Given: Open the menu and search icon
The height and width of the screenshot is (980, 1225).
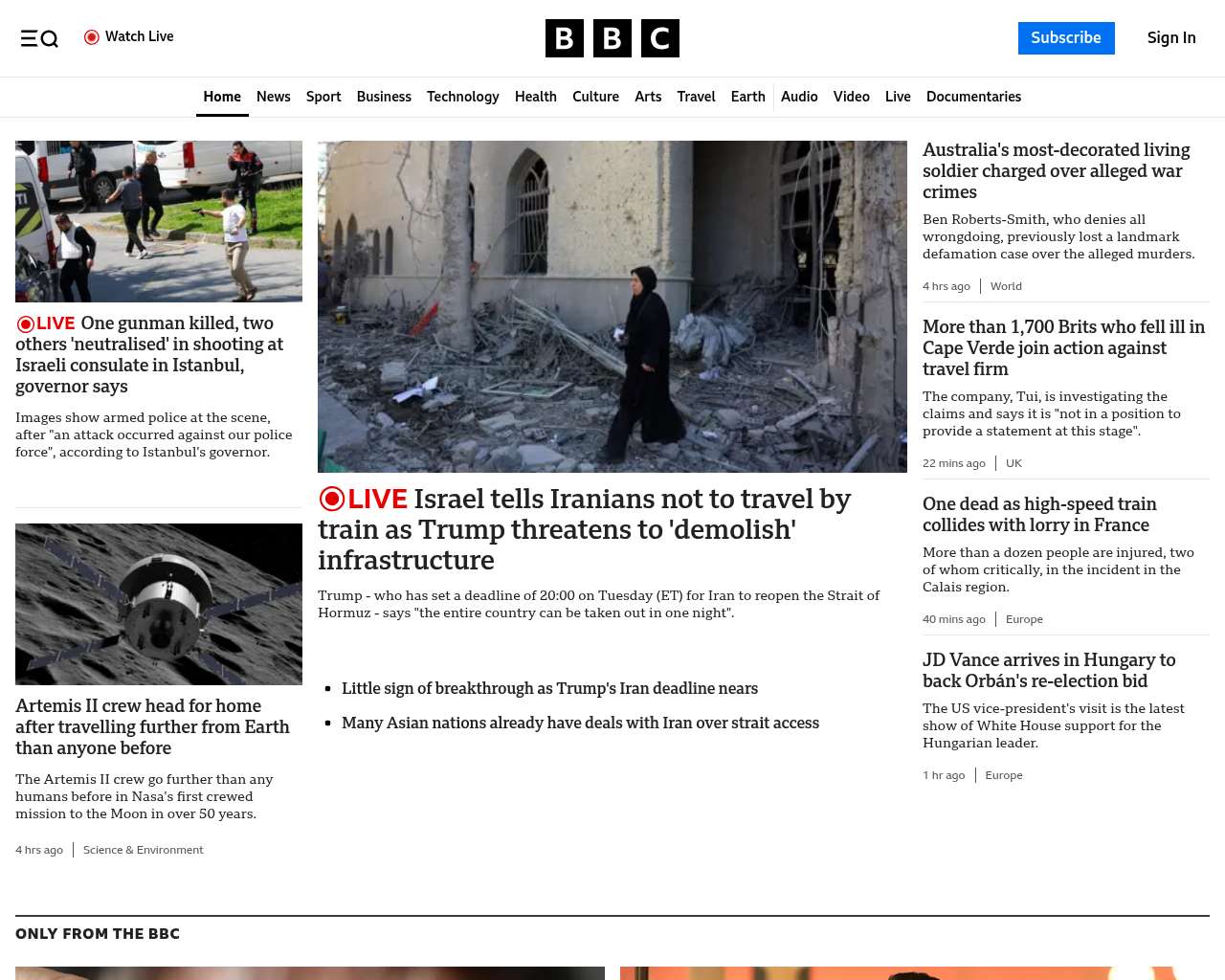Looking at the screenshot, I should coord(39,38).
